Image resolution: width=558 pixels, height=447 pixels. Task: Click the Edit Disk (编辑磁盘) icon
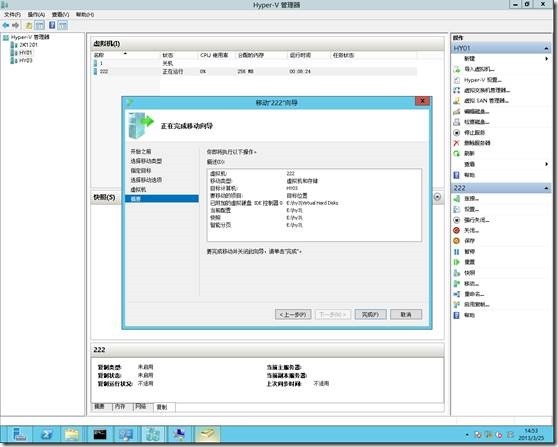457,111
